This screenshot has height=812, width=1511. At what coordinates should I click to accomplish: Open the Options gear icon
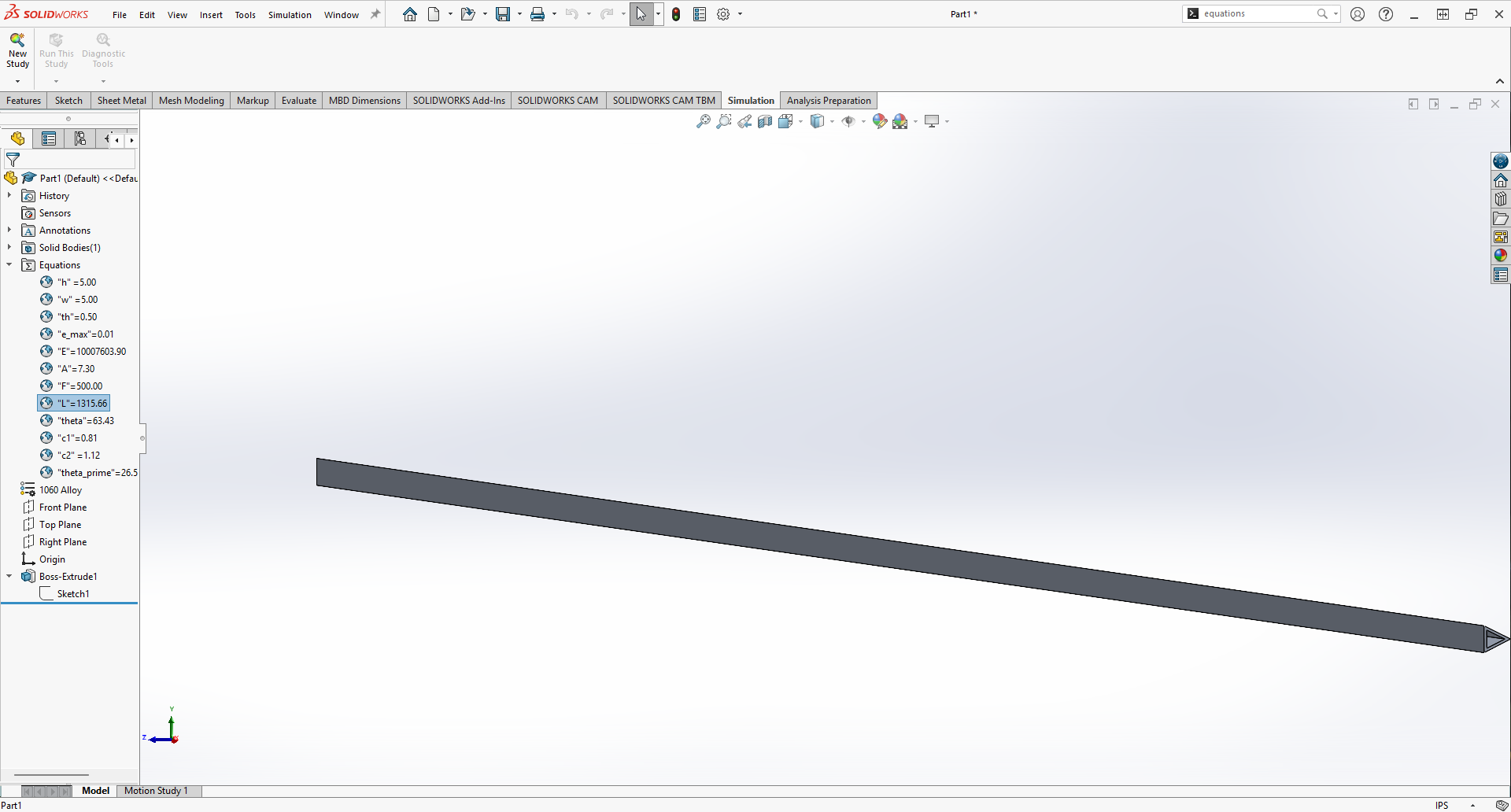pos(723,14)
